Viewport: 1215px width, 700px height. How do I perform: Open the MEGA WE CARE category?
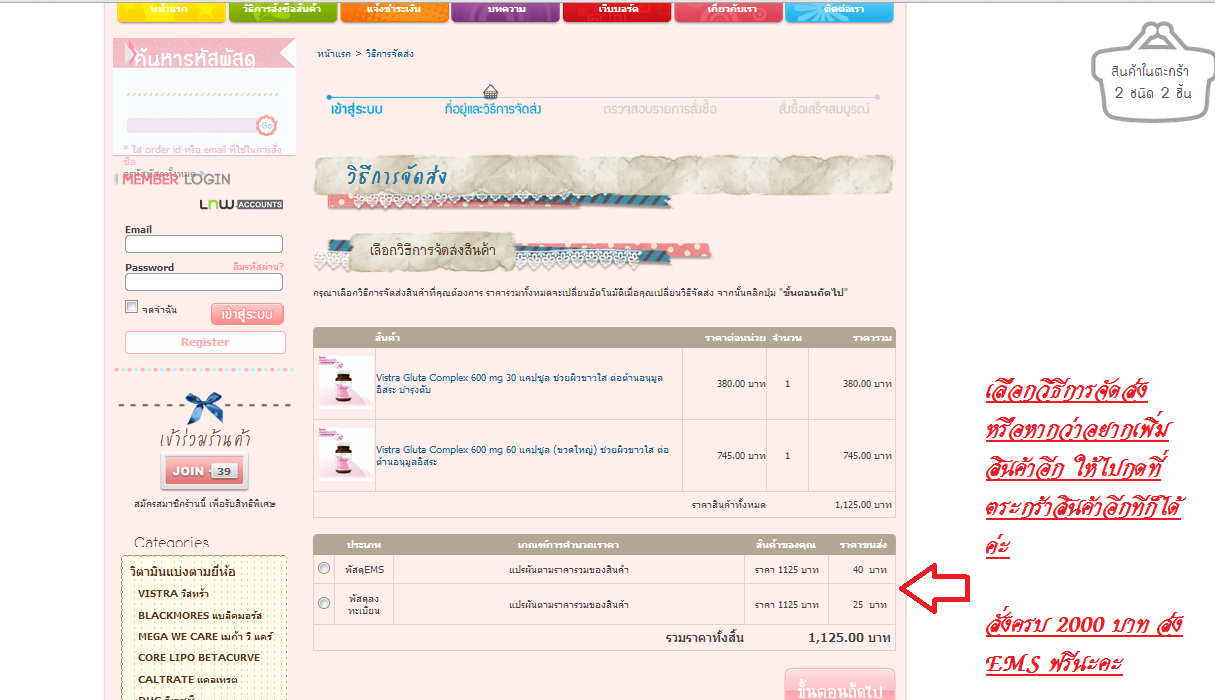[205, 636]
